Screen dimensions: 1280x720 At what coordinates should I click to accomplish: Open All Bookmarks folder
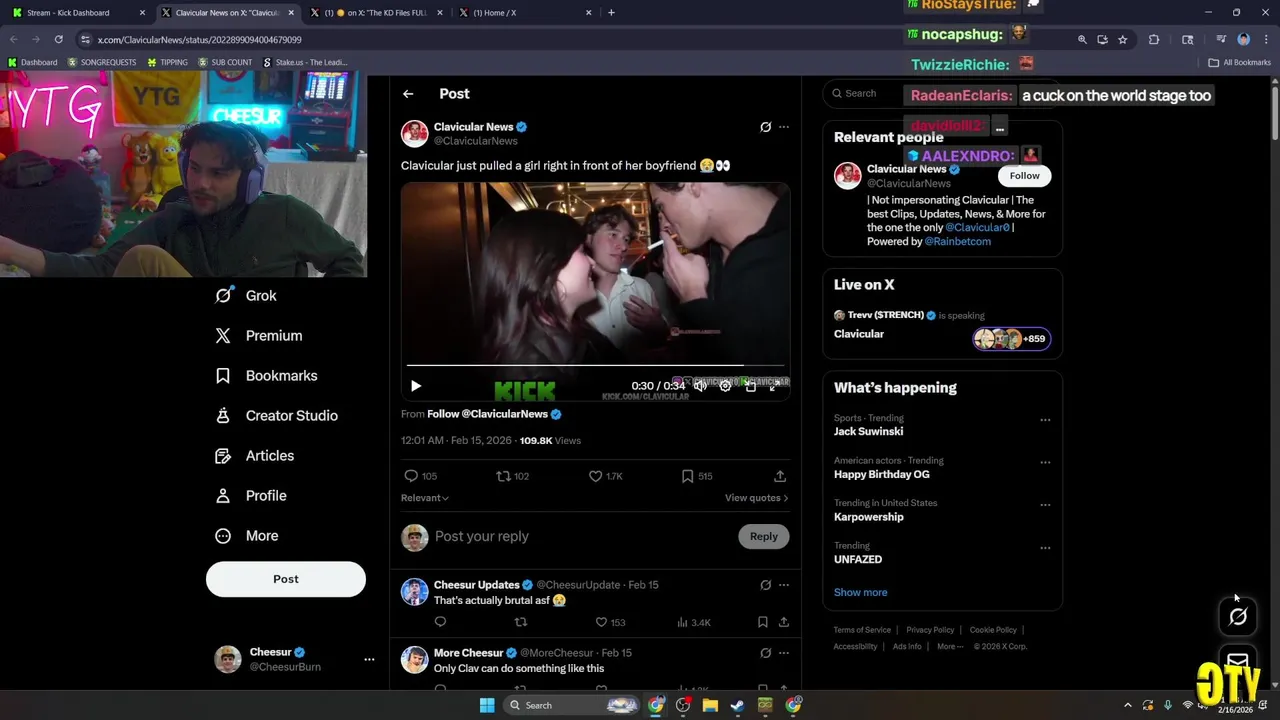point(1239,62)
